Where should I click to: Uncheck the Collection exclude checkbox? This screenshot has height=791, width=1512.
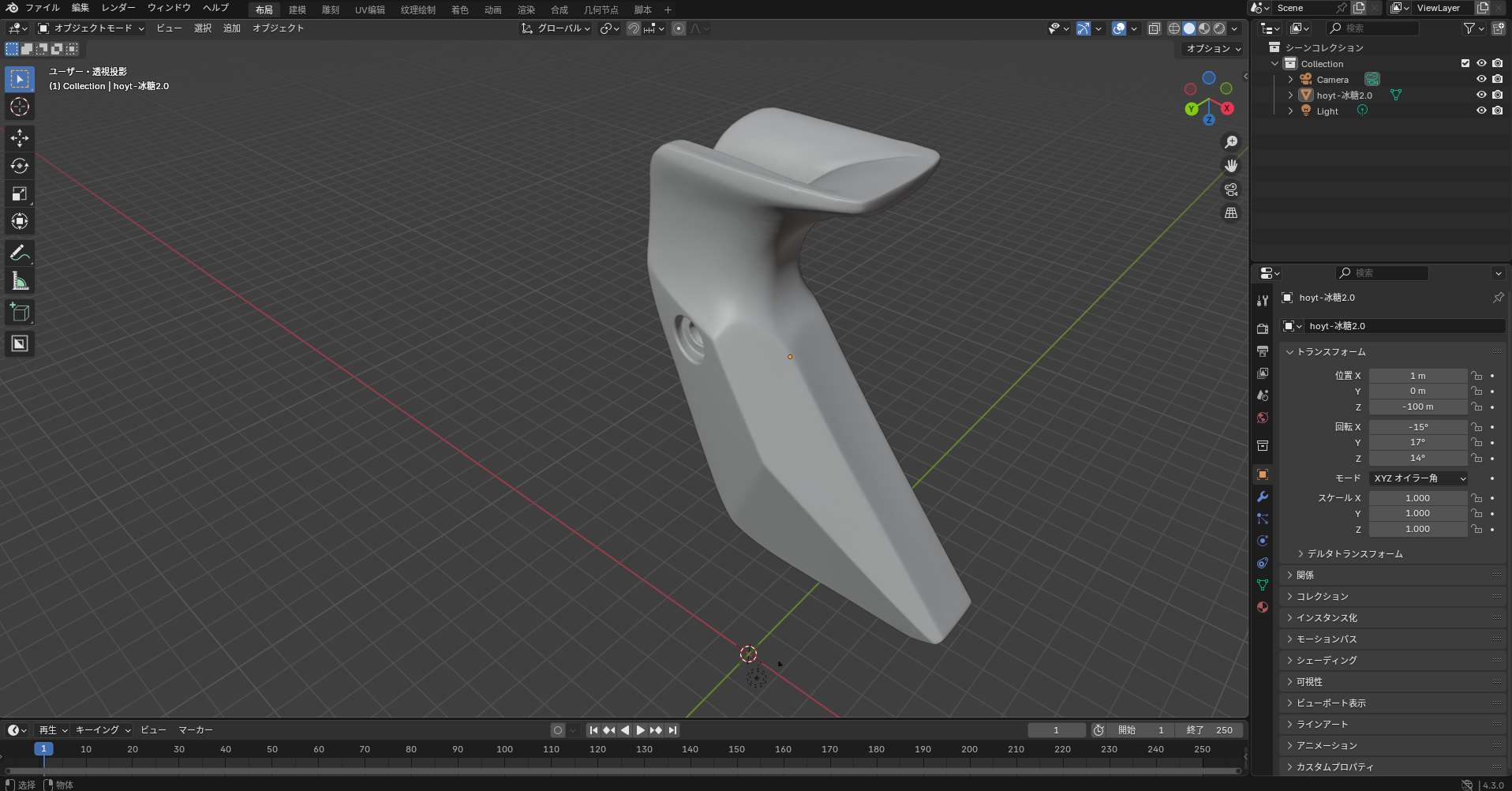pyautogui.click(x=1465, y=63)
